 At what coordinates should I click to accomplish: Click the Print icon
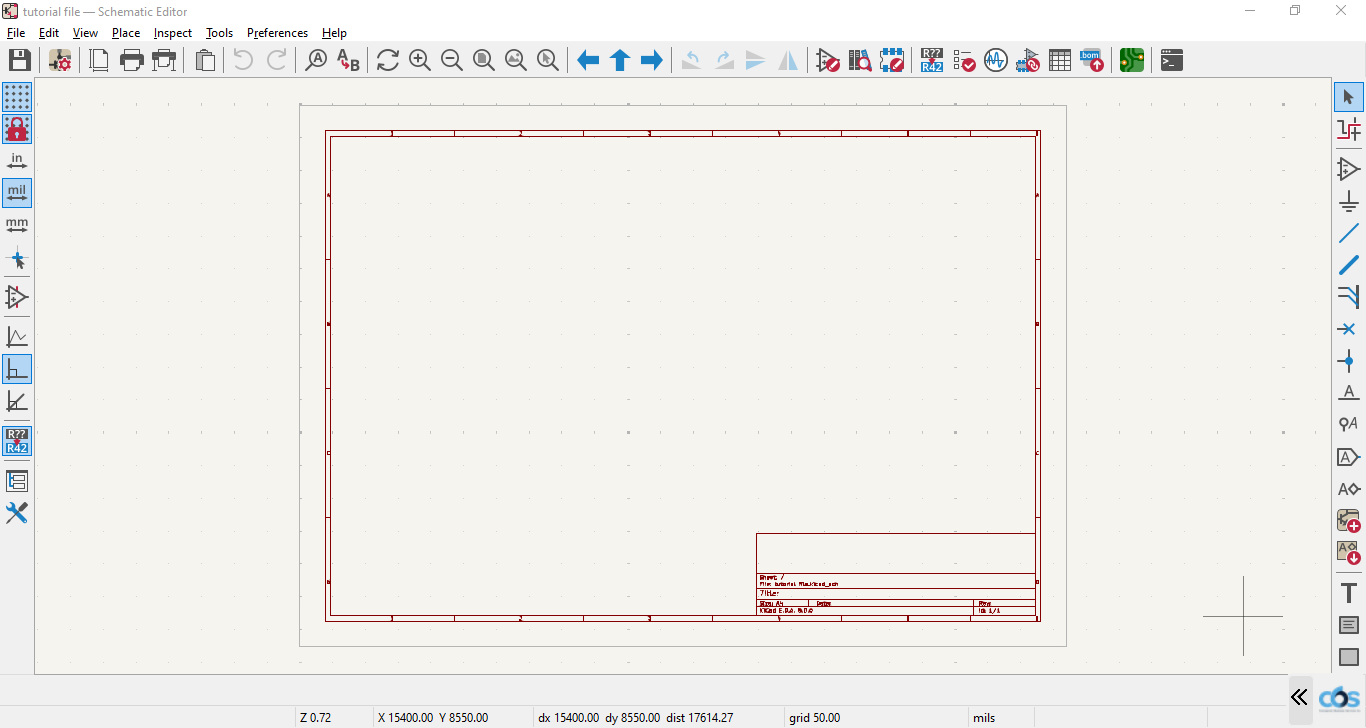tap(132, 60)
